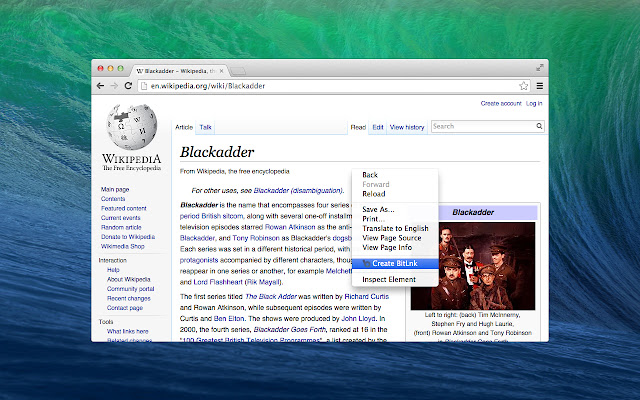Click Donate to Wikipedia link

pyautogui.click(x=128, y=237)
